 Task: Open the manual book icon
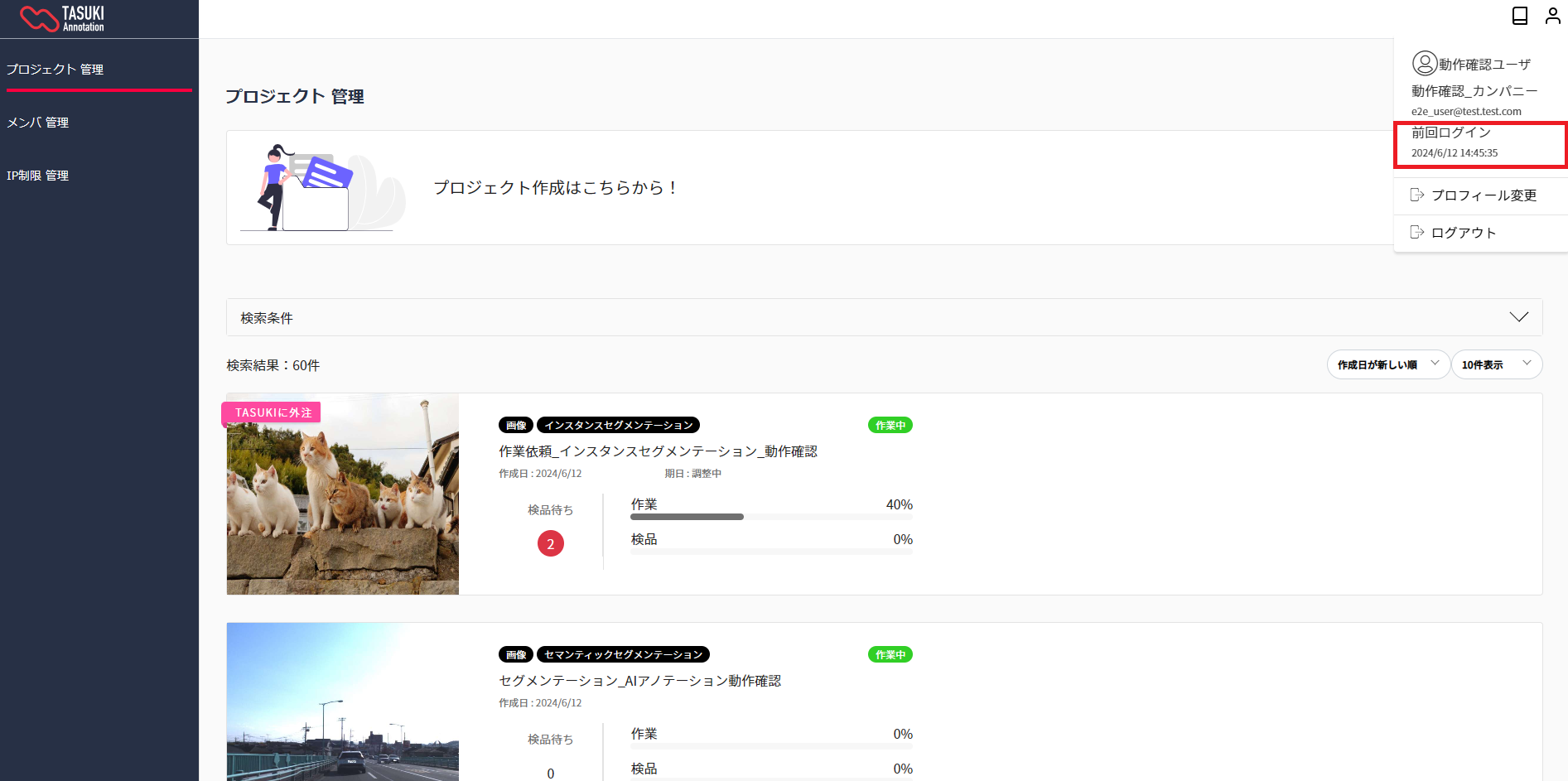click(1520, 16)
